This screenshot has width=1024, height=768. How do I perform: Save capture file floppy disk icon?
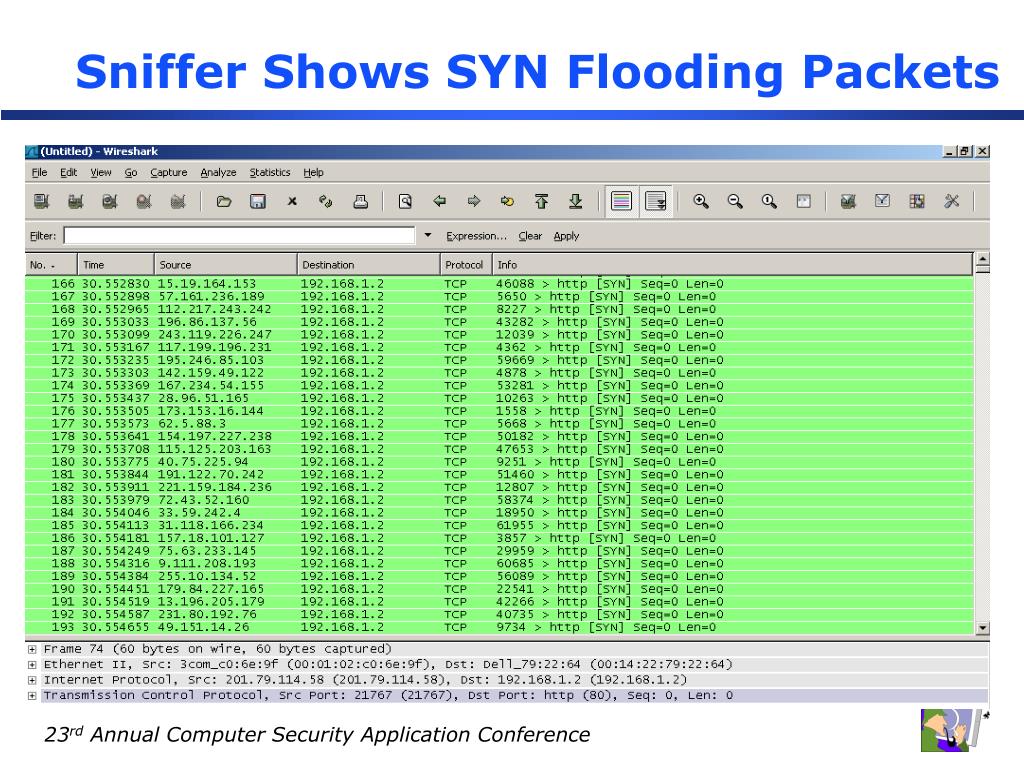tap(258, 201)
